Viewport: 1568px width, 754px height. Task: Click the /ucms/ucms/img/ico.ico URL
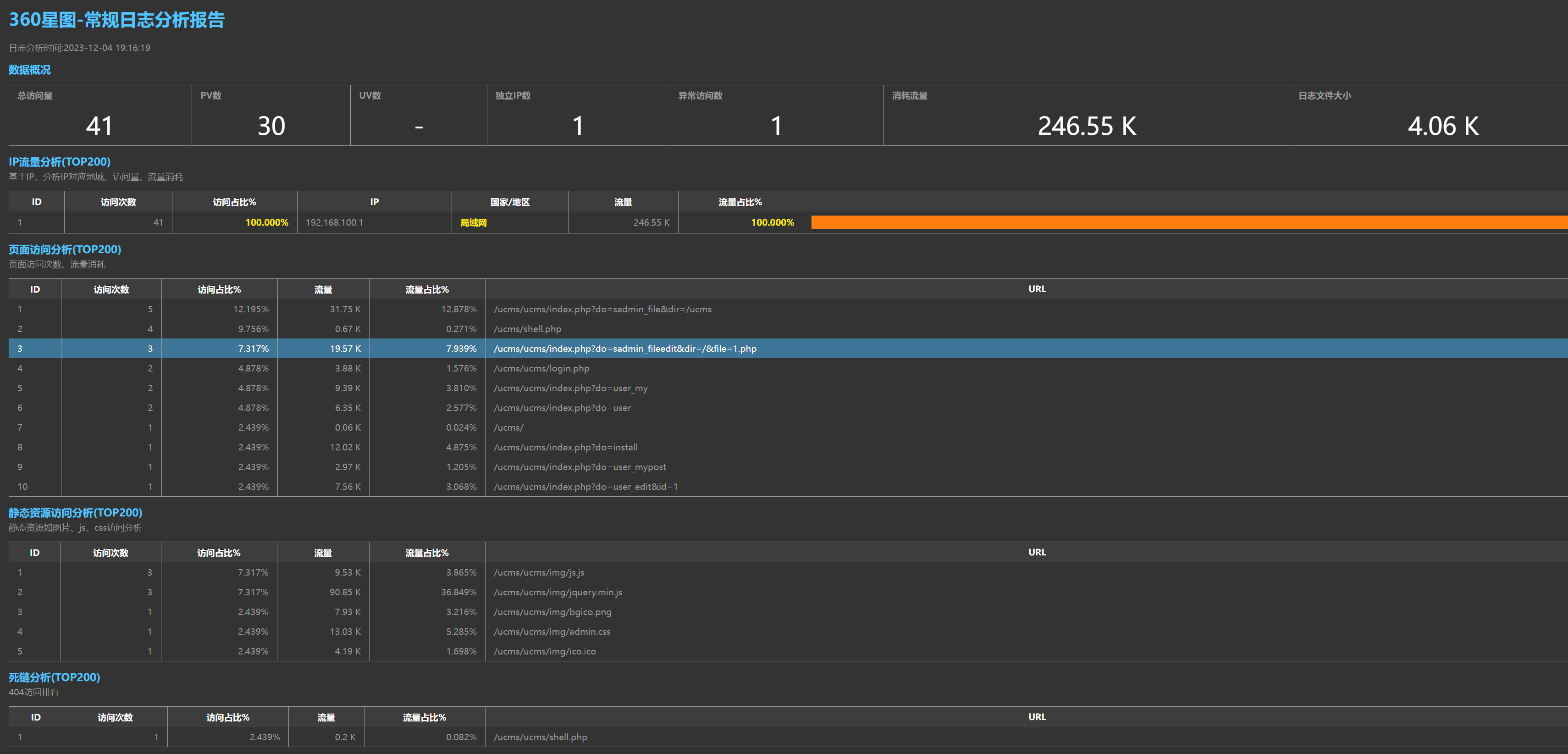544,652
